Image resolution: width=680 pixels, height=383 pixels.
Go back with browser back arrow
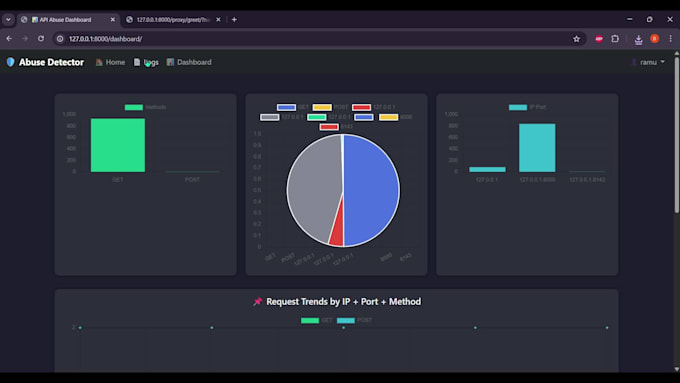[9, 39]
